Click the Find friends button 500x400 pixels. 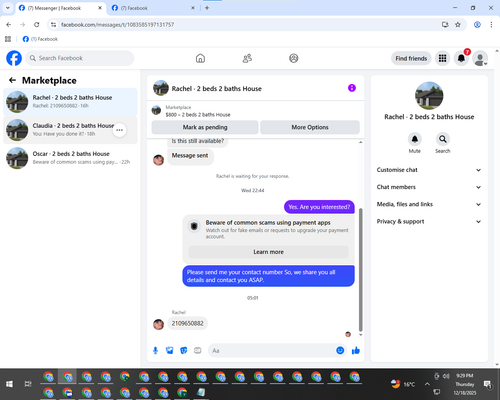coord(411,58)
